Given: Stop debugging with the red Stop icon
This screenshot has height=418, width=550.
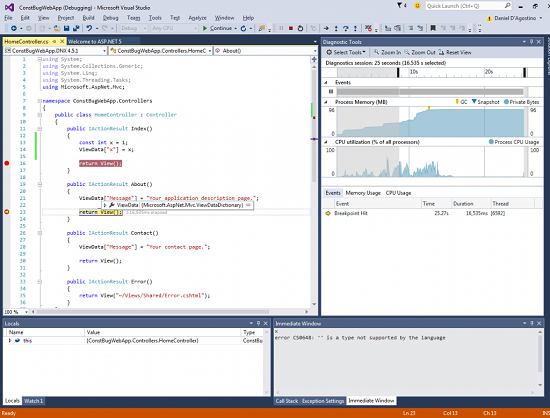Looking at the screenshot, I should 291,28.
